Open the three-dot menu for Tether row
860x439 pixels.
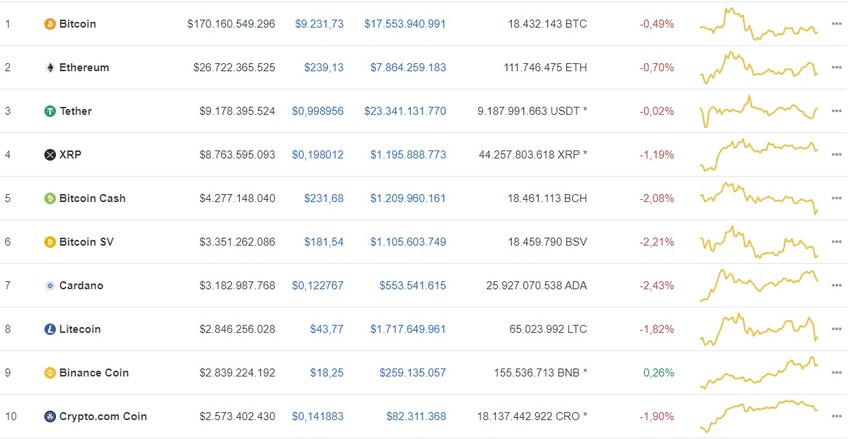(x=836, y=111)
